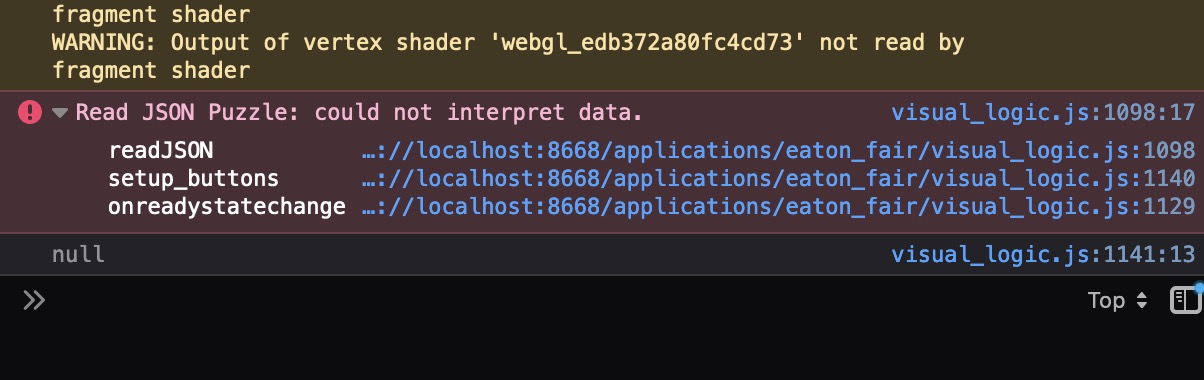Click the red error exclamation icon
Screen dimensions: 1204x380
tap(30, 113)
